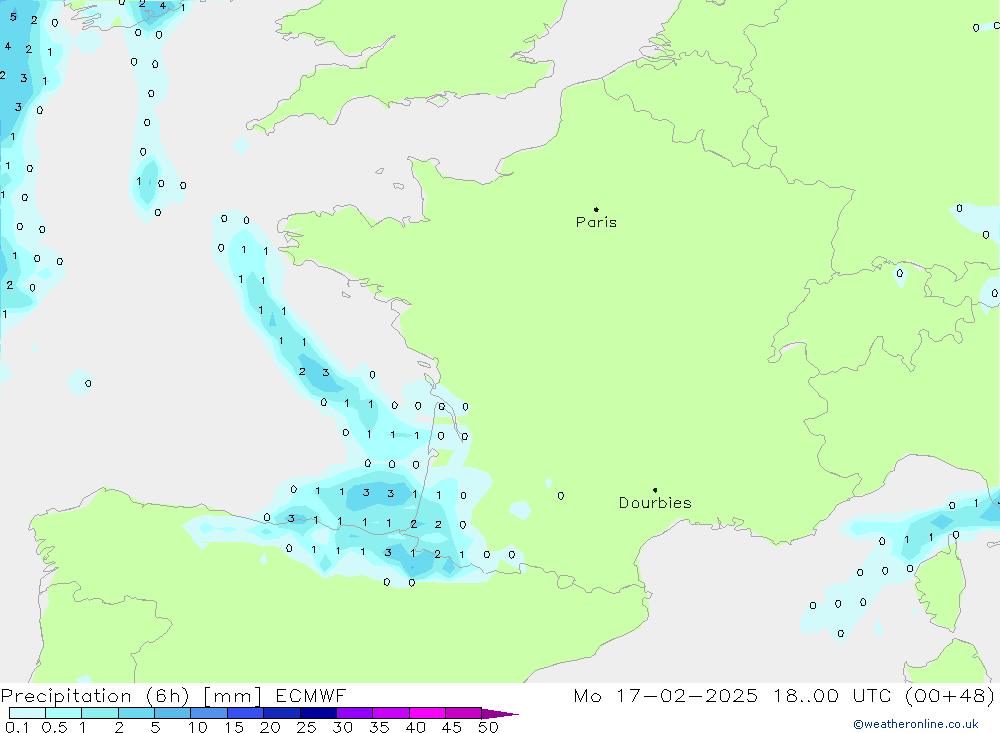Select the 0.1–0.5 mm lightest cyan legend swatch
The image size is (1000, 733).
(x=27, y=713)
